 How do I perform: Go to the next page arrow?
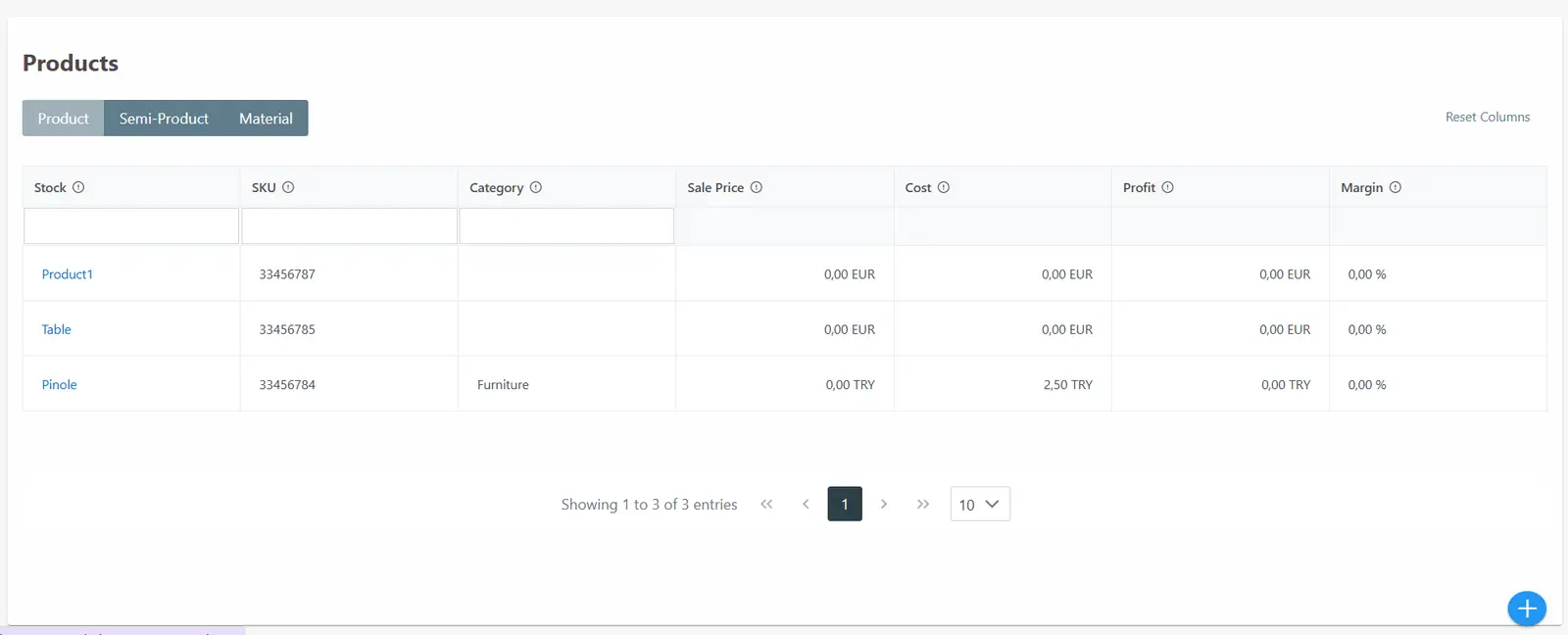coord(884,504)
